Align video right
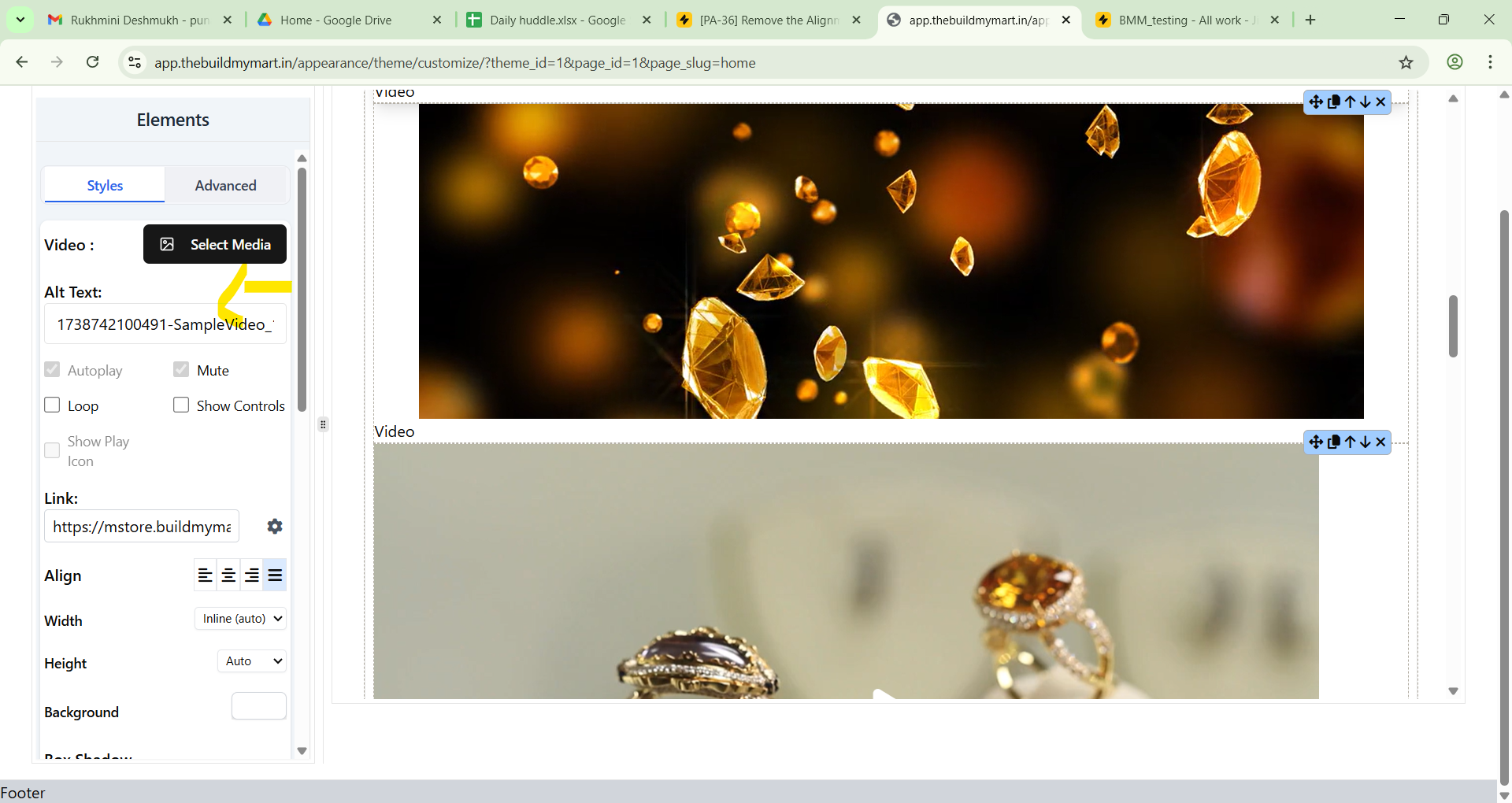The height and width of the screenshot is (803, 1512). click(x=252, y=575)
